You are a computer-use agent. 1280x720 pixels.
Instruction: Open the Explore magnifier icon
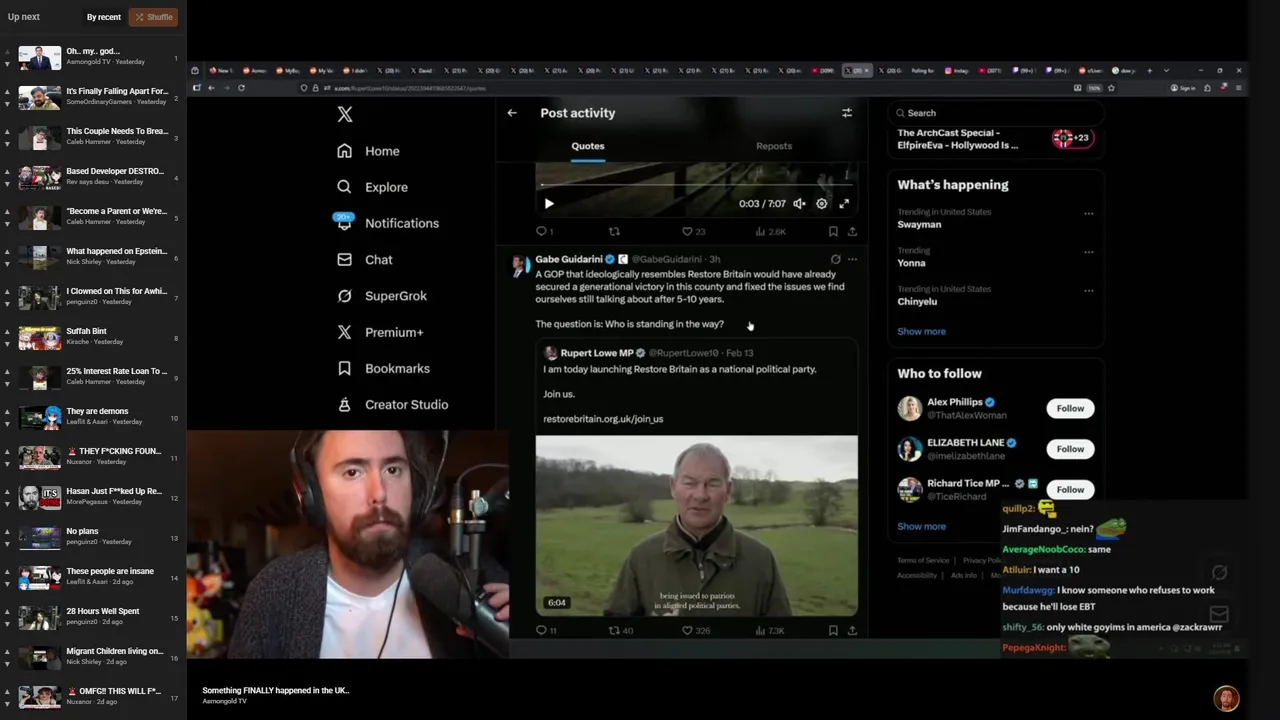[x=344, y=187]
